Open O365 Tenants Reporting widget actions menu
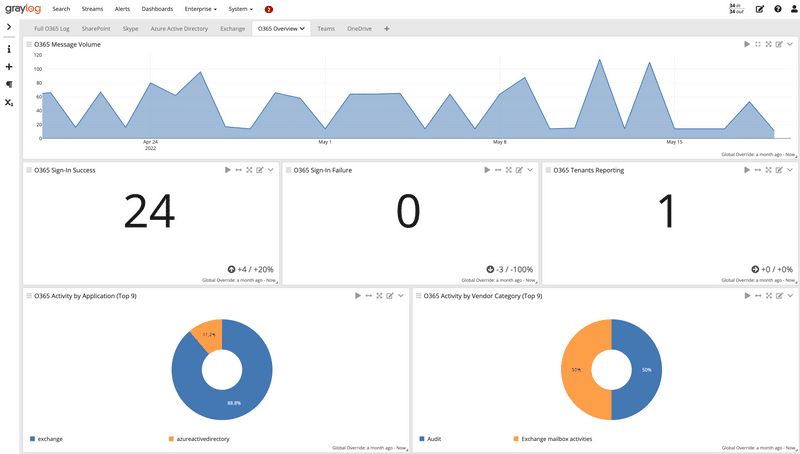800x454 pixels. pos(790,170)
